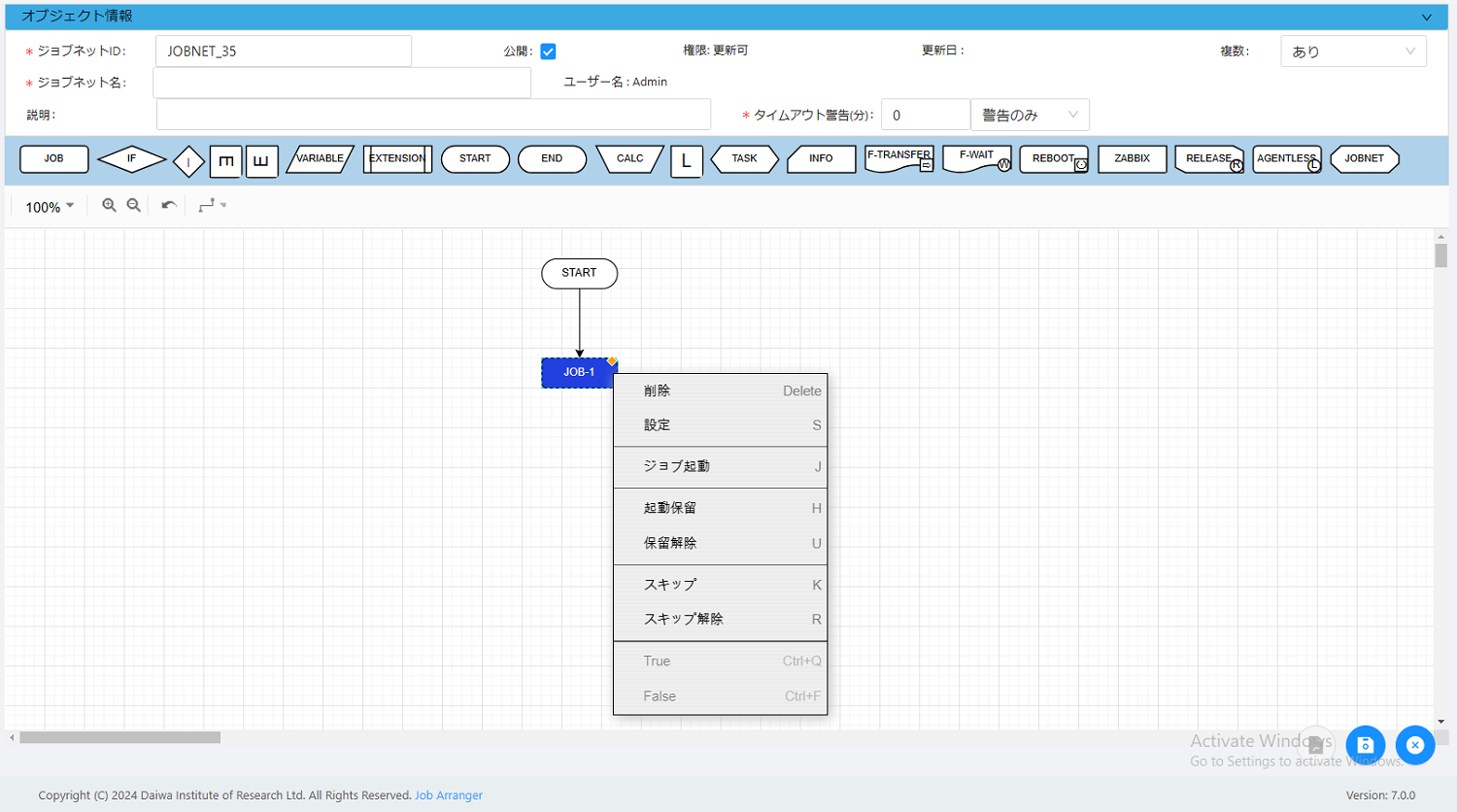Click the undo arrow icon

166,205
